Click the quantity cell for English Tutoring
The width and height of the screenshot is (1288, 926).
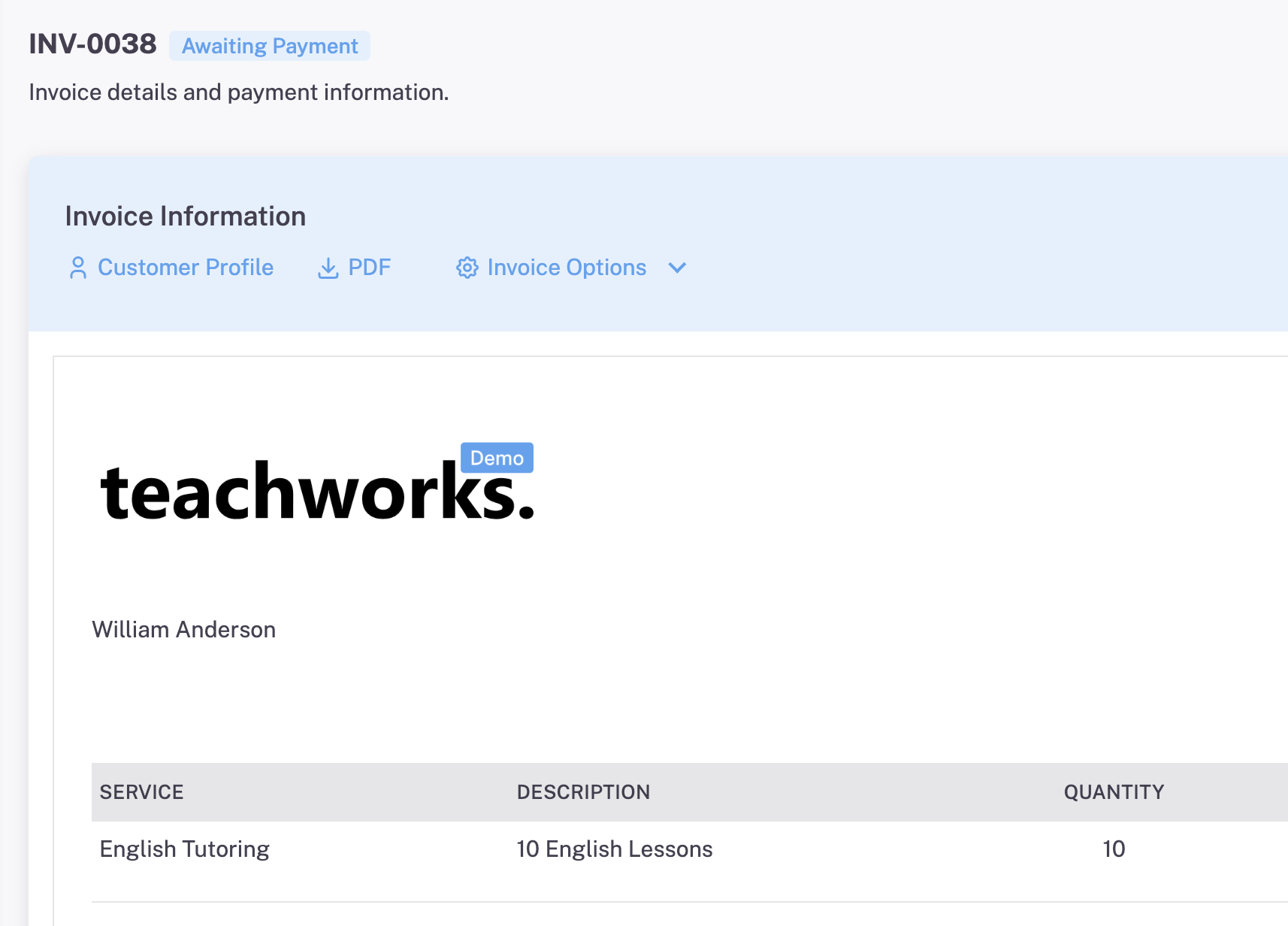click(x=1114, y=849)
